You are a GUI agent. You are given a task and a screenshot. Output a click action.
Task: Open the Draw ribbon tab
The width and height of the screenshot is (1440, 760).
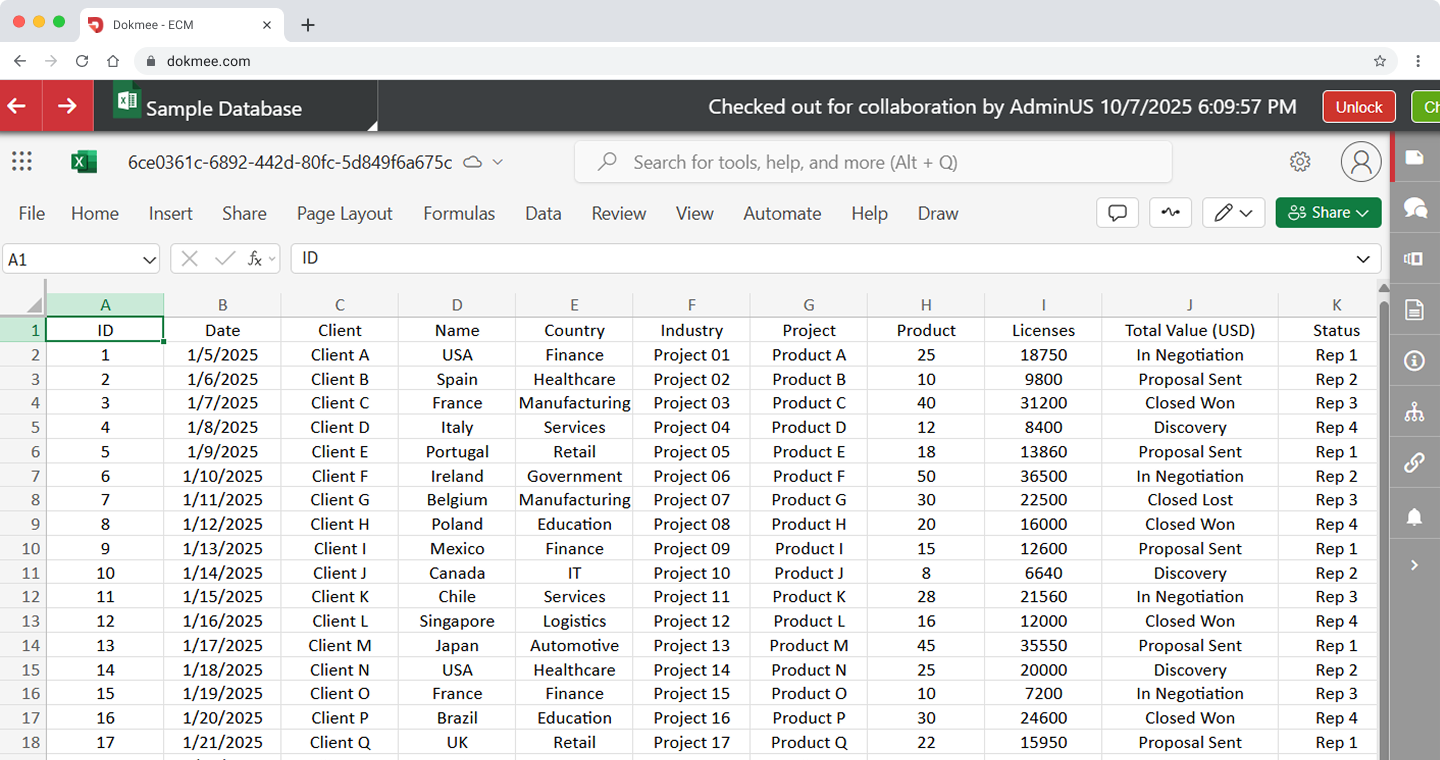938,213
